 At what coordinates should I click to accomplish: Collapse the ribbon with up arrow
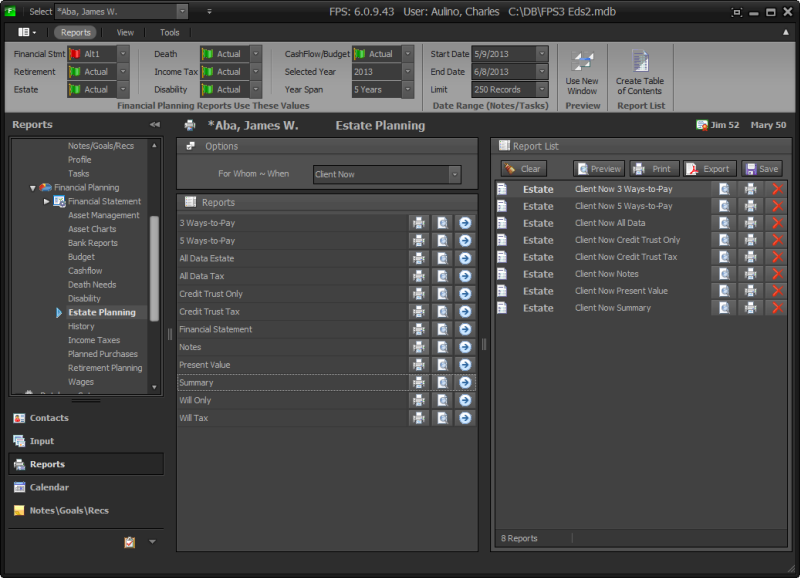[x=786, y=32]
